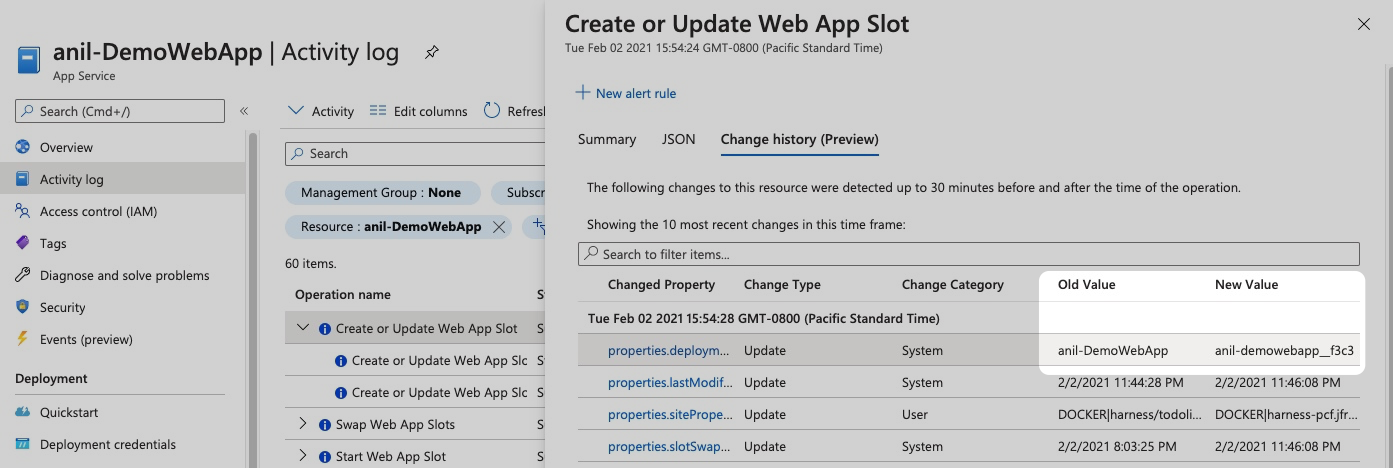Image resolution: width=1393 pixels, height=468 pixels.
Task: Sort by Change Category column header
Action: (x=953, y=285)
